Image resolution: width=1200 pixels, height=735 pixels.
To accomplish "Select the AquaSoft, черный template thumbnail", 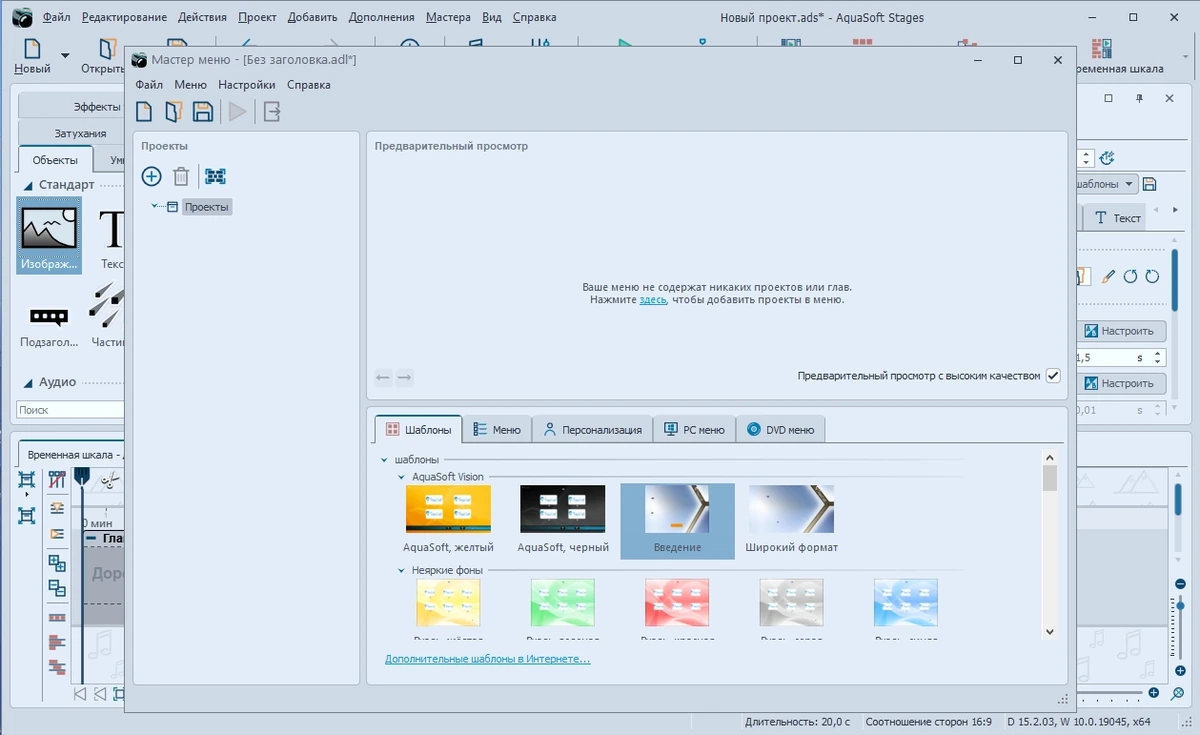I will [x=563, y=518].
